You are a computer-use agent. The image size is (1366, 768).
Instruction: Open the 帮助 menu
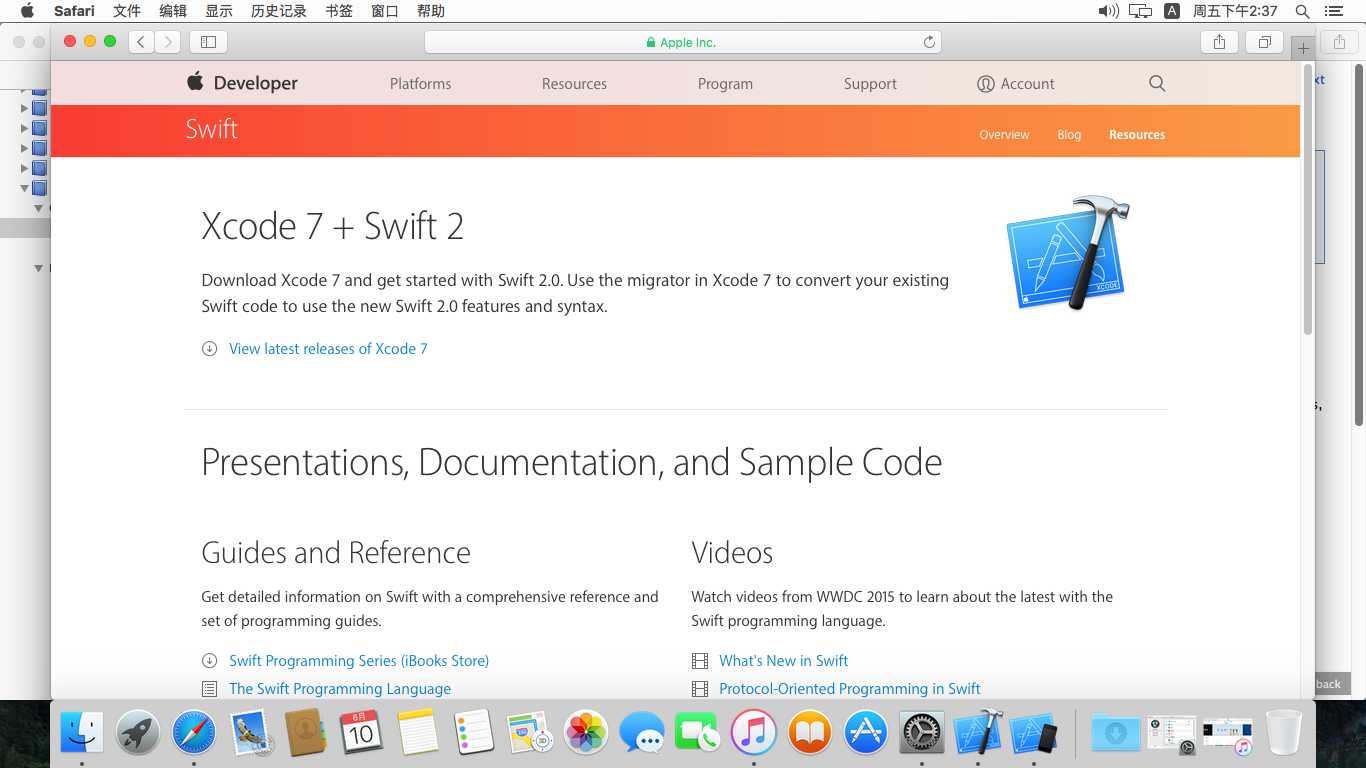pyautogui.click(x=431, y=11)
